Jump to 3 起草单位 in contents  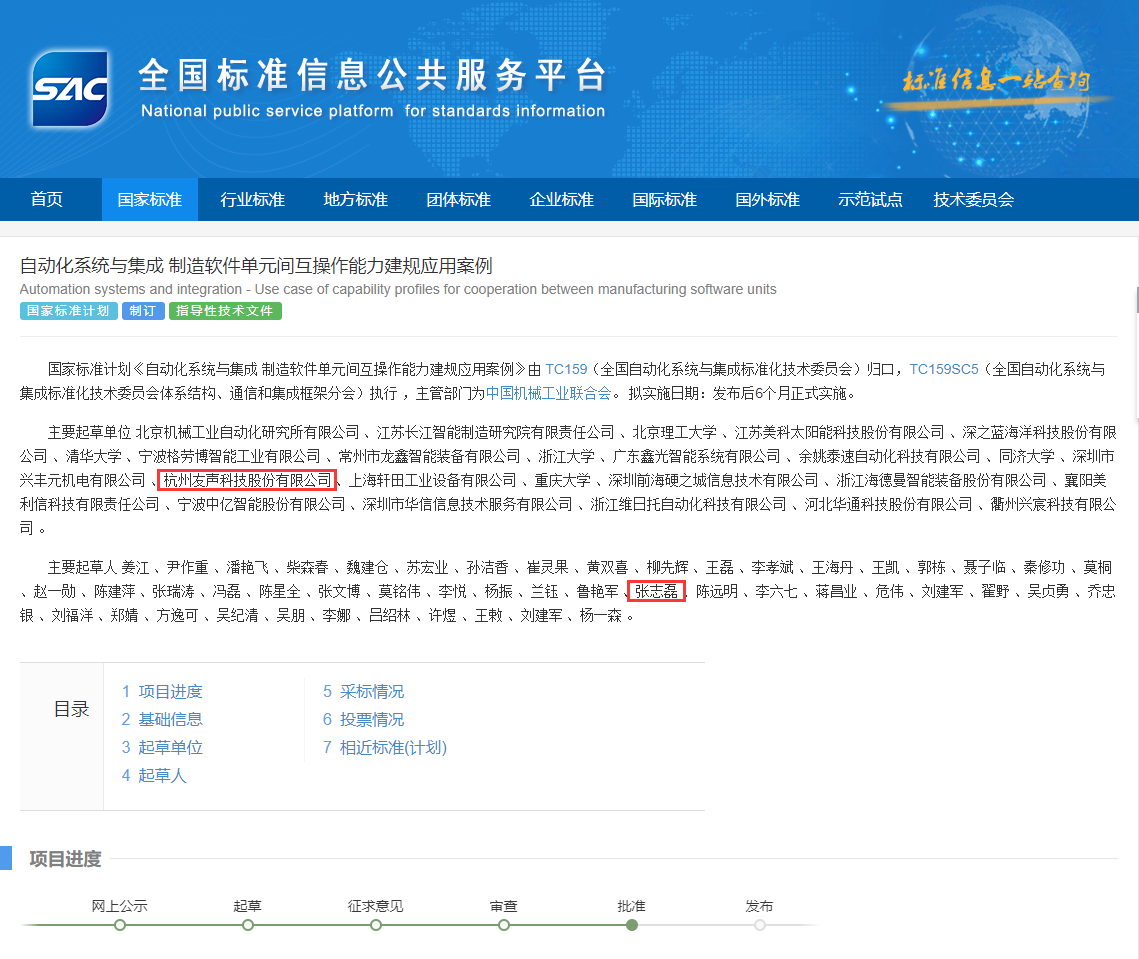[162, 747]
